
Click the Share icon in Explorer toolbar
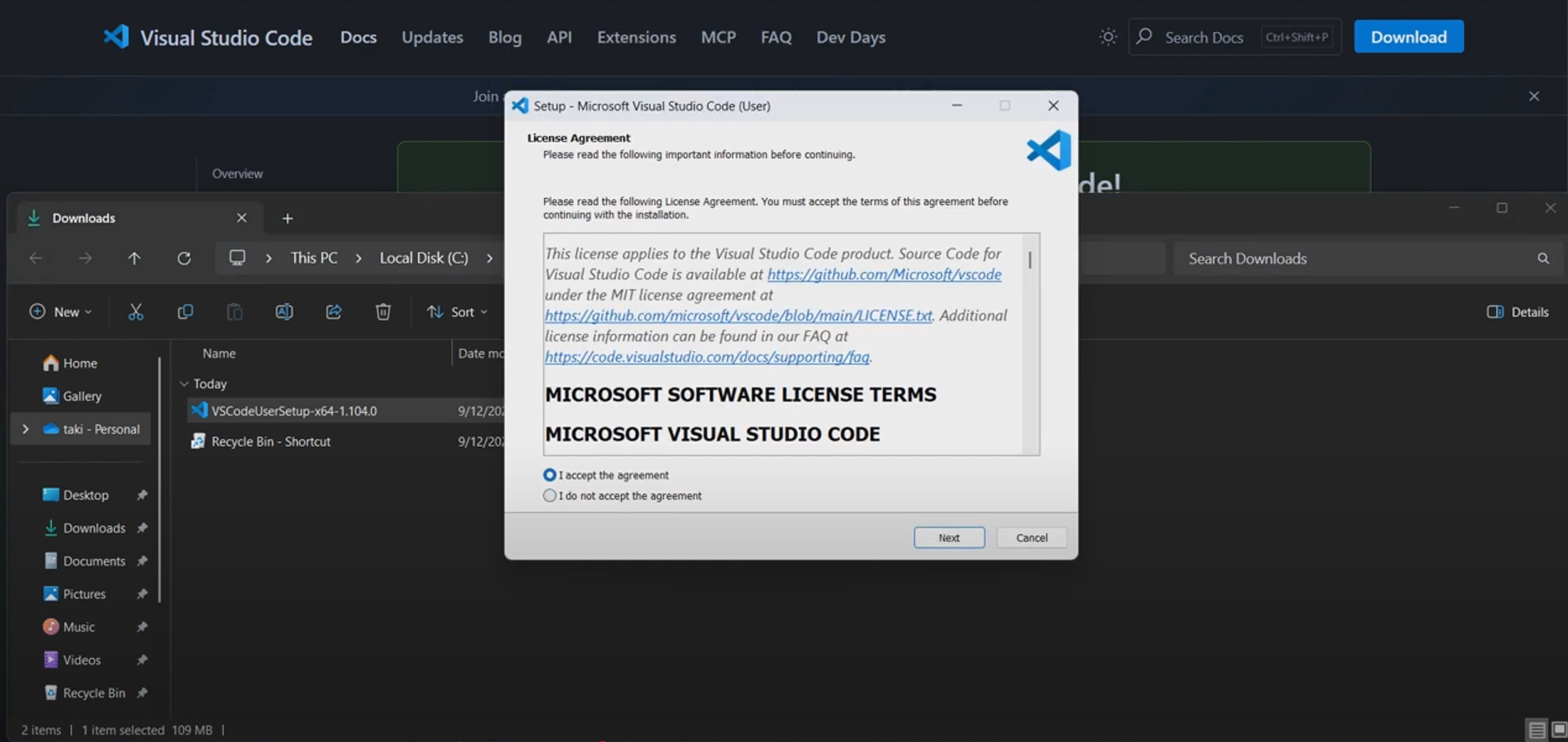(333, 312)
